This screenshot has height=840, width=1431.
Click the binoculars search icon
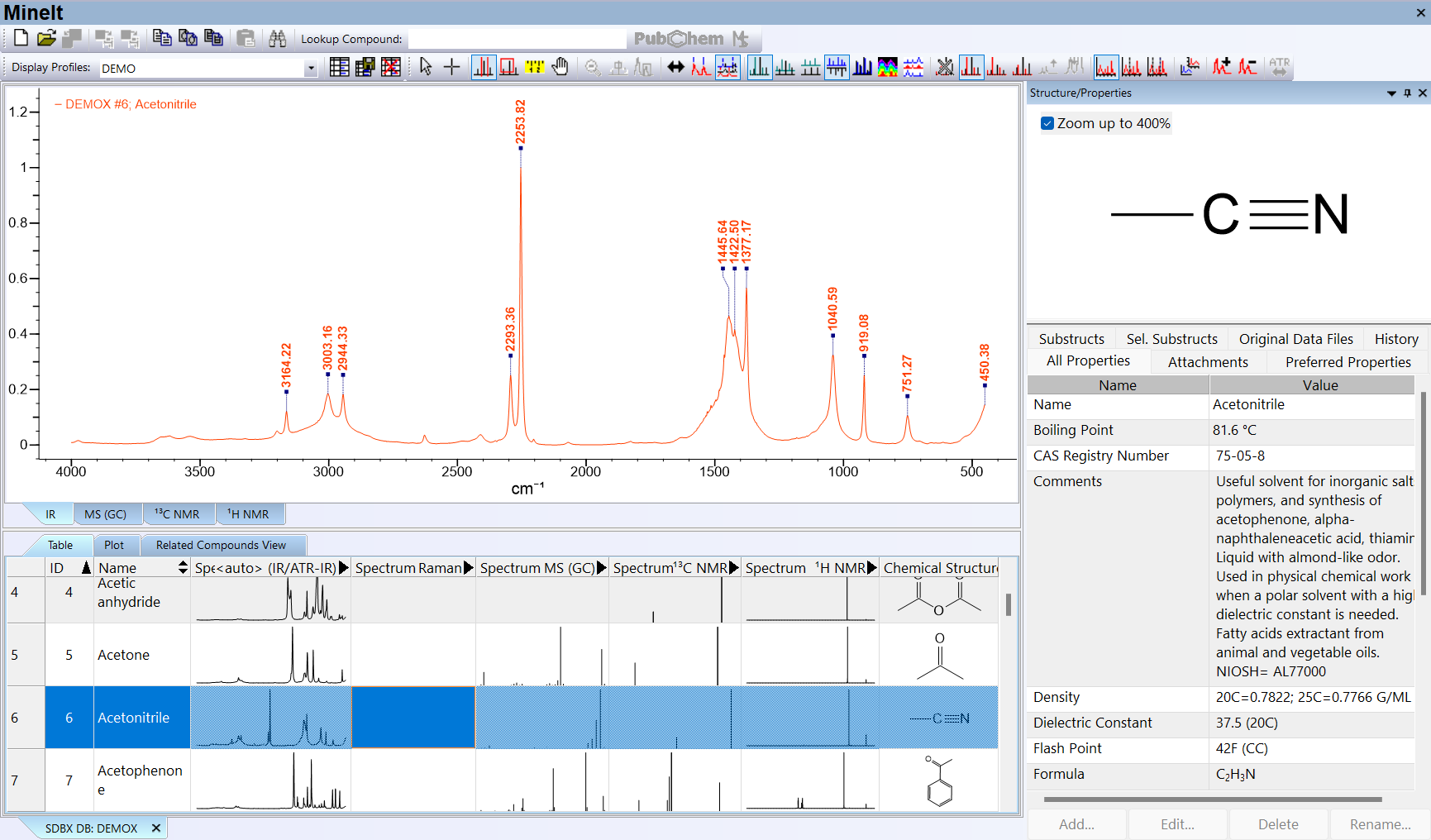point(277,38)
